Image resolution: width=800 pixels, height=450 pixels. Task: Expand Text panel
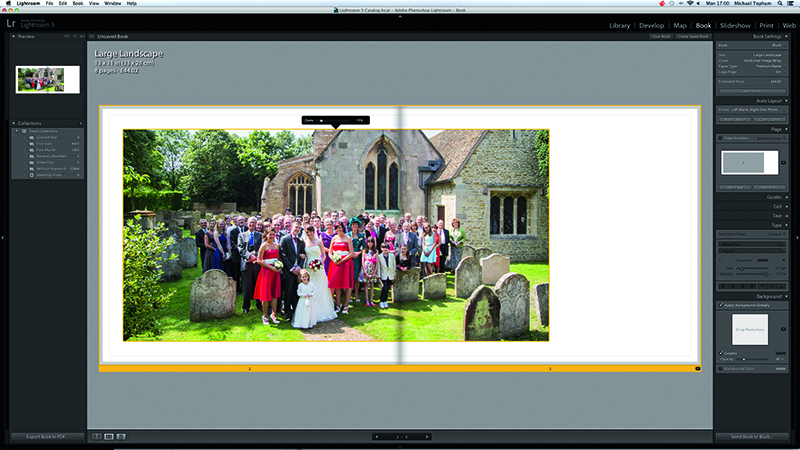pyautogui.click(x=786, y=216)
